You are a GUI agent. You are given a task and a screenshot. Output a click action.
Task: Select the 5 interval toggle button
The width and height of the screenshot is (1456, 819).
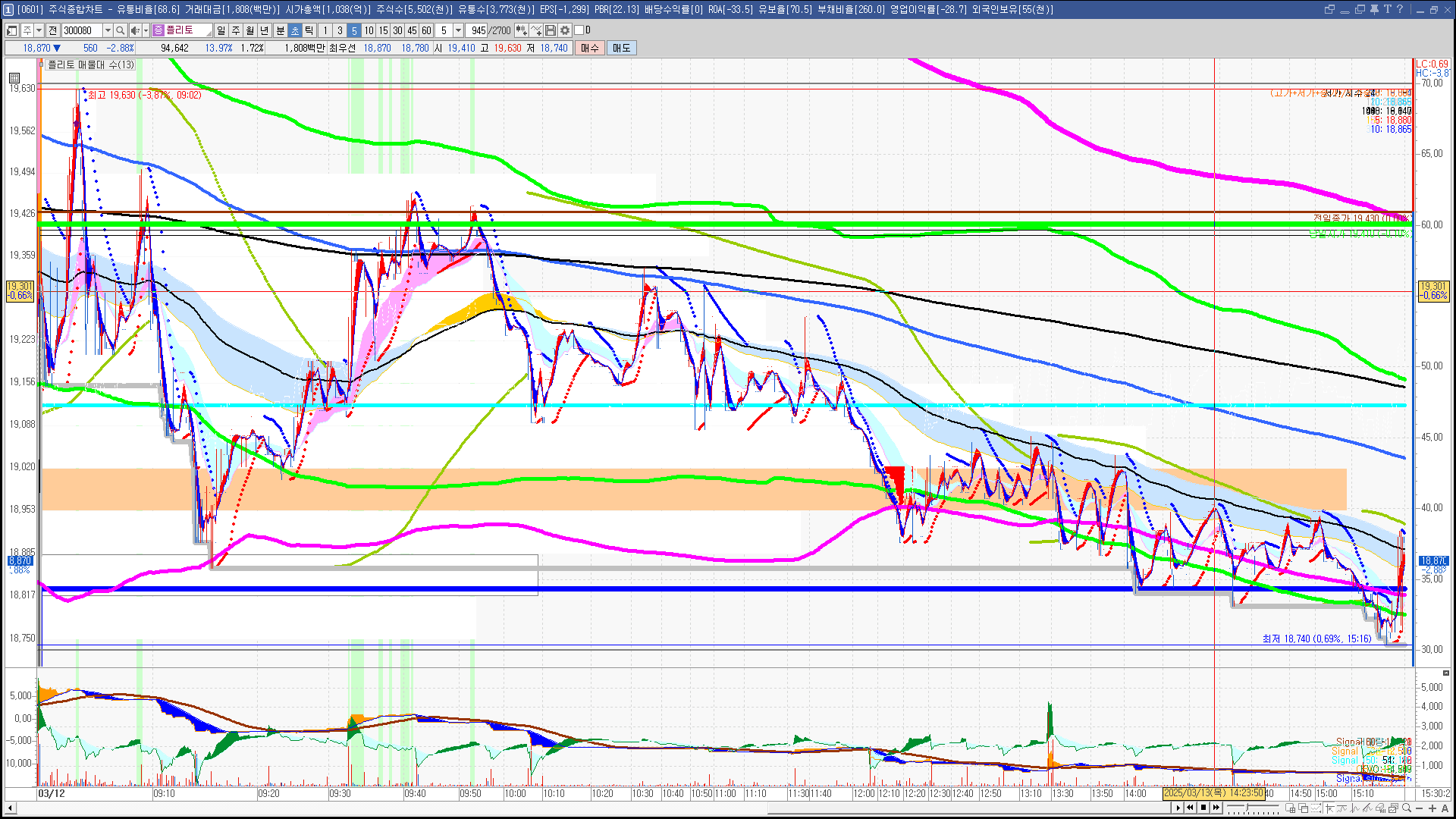(x=354, y=30)
